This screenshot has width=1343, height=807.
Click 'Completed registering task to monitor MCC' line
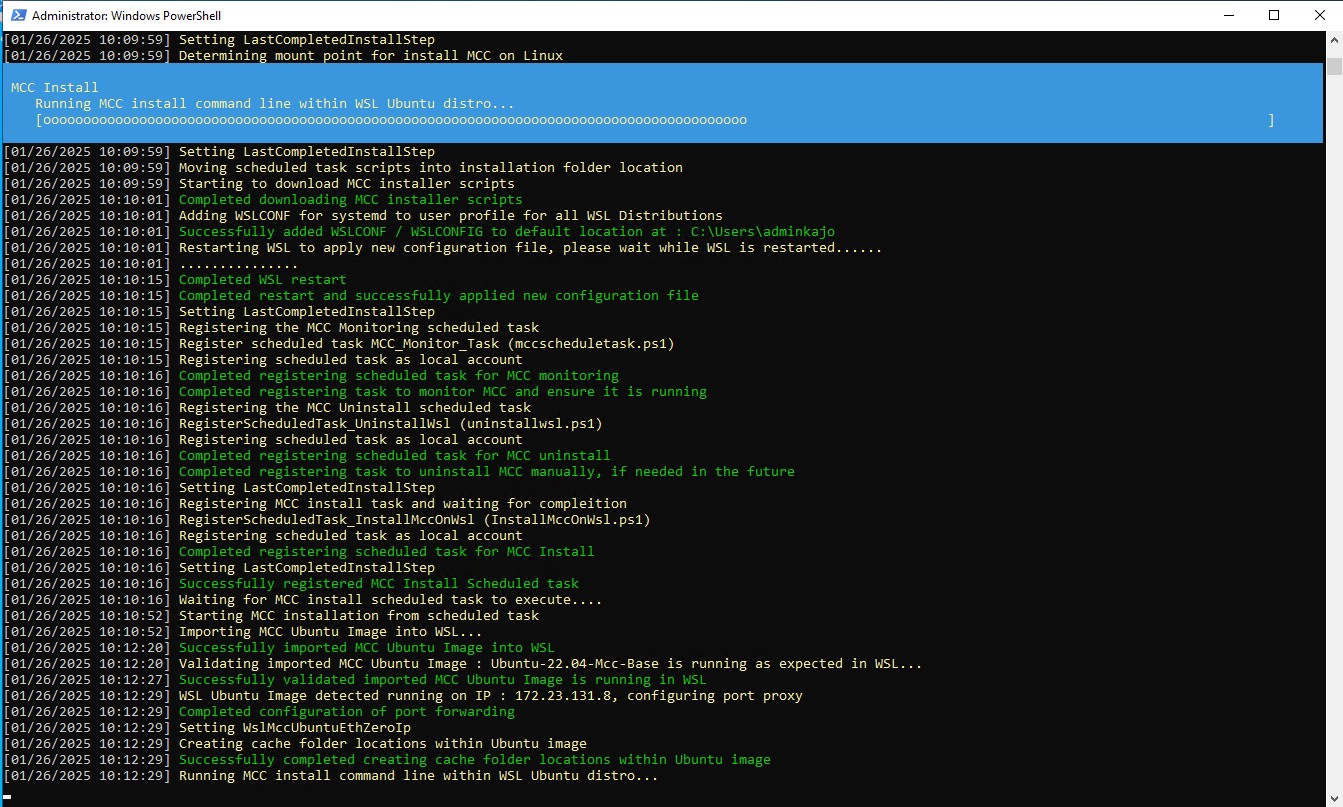[x=443, y=392]
